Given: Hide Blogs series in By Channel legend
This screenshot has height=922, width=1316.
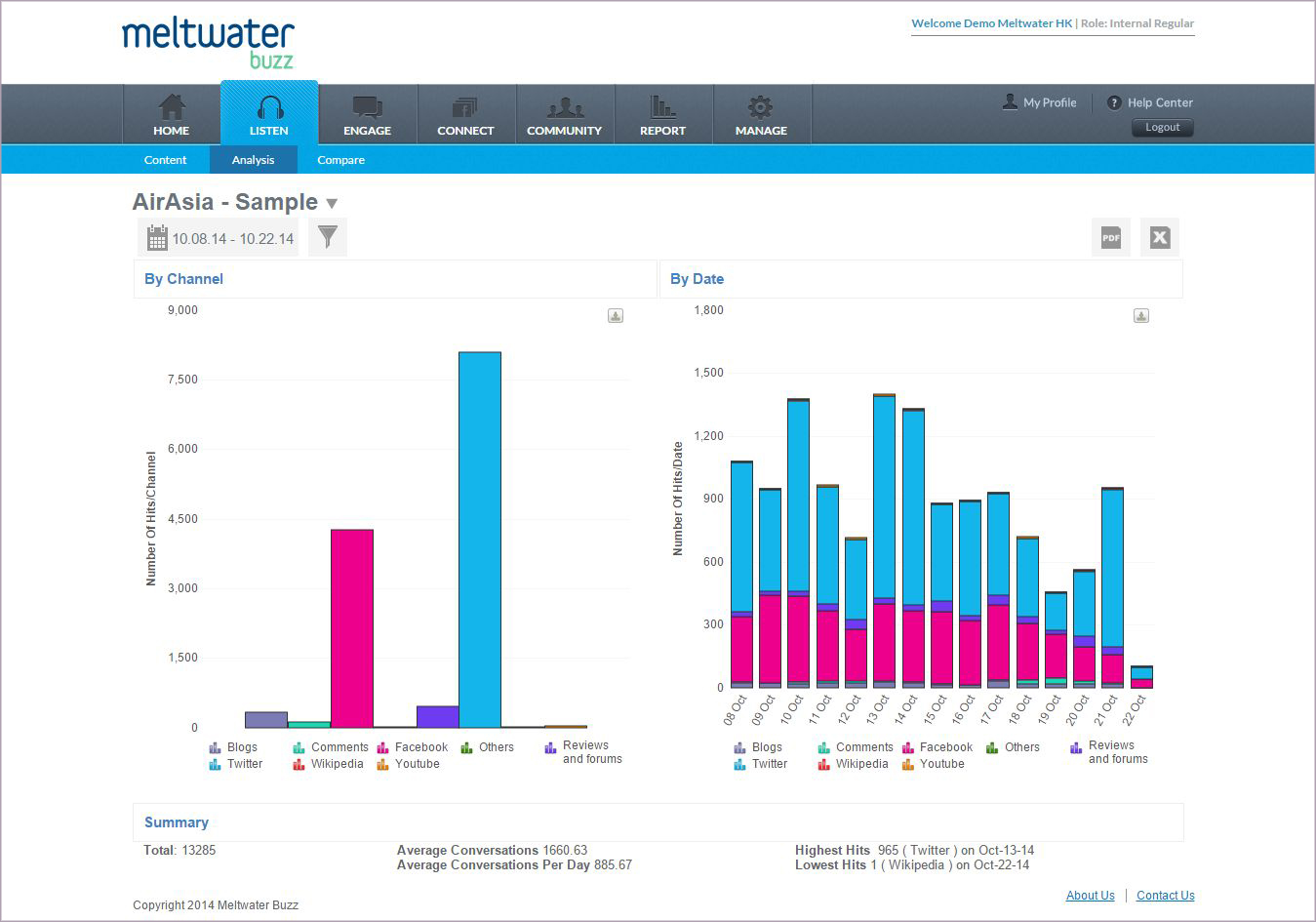Looking at the screenshot, I should pyautogui.click(x=234, y=747).
